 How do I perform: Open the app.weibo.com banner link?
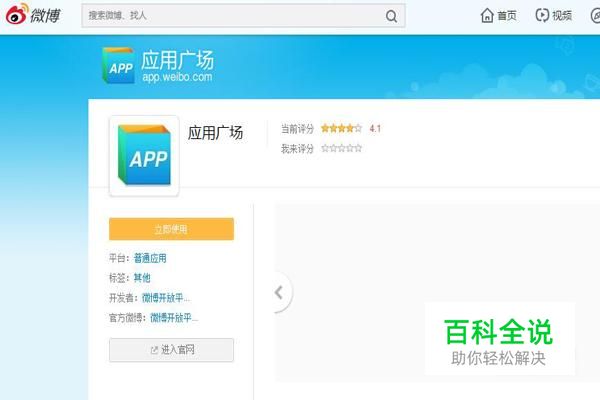177,77
